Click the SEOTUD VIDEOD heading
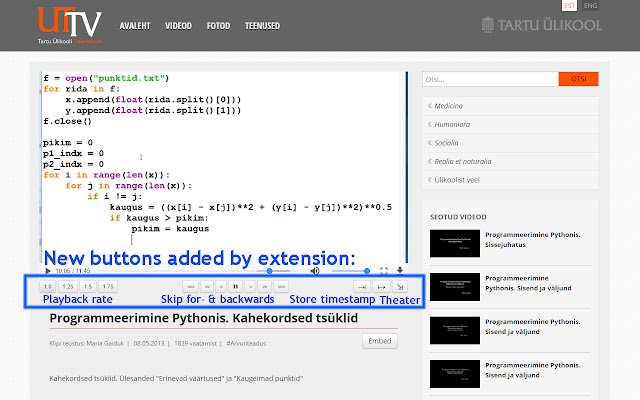 tap(458, 217)
